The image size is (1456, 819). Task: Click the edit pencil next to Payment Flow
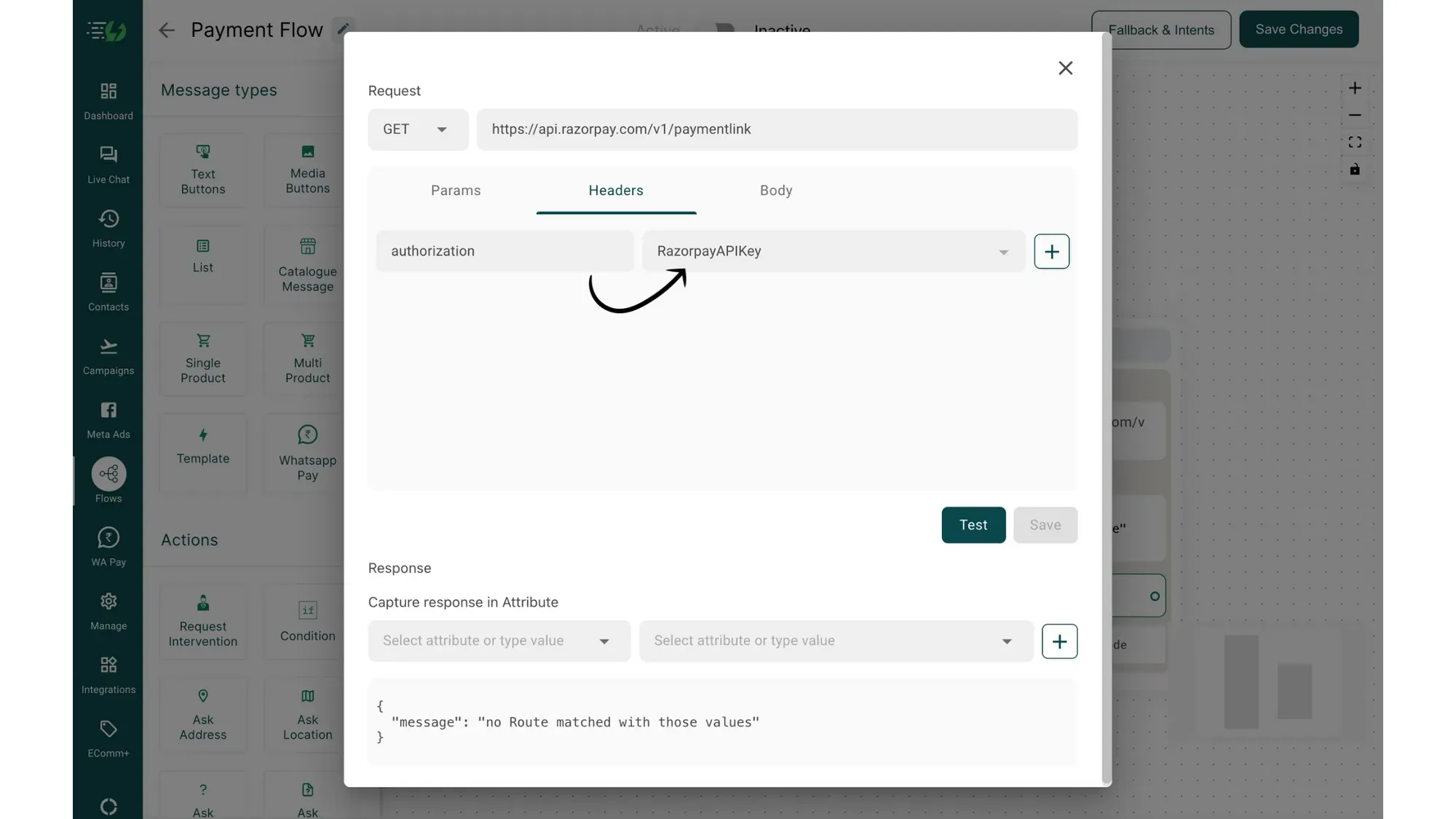tap(344, 29)
